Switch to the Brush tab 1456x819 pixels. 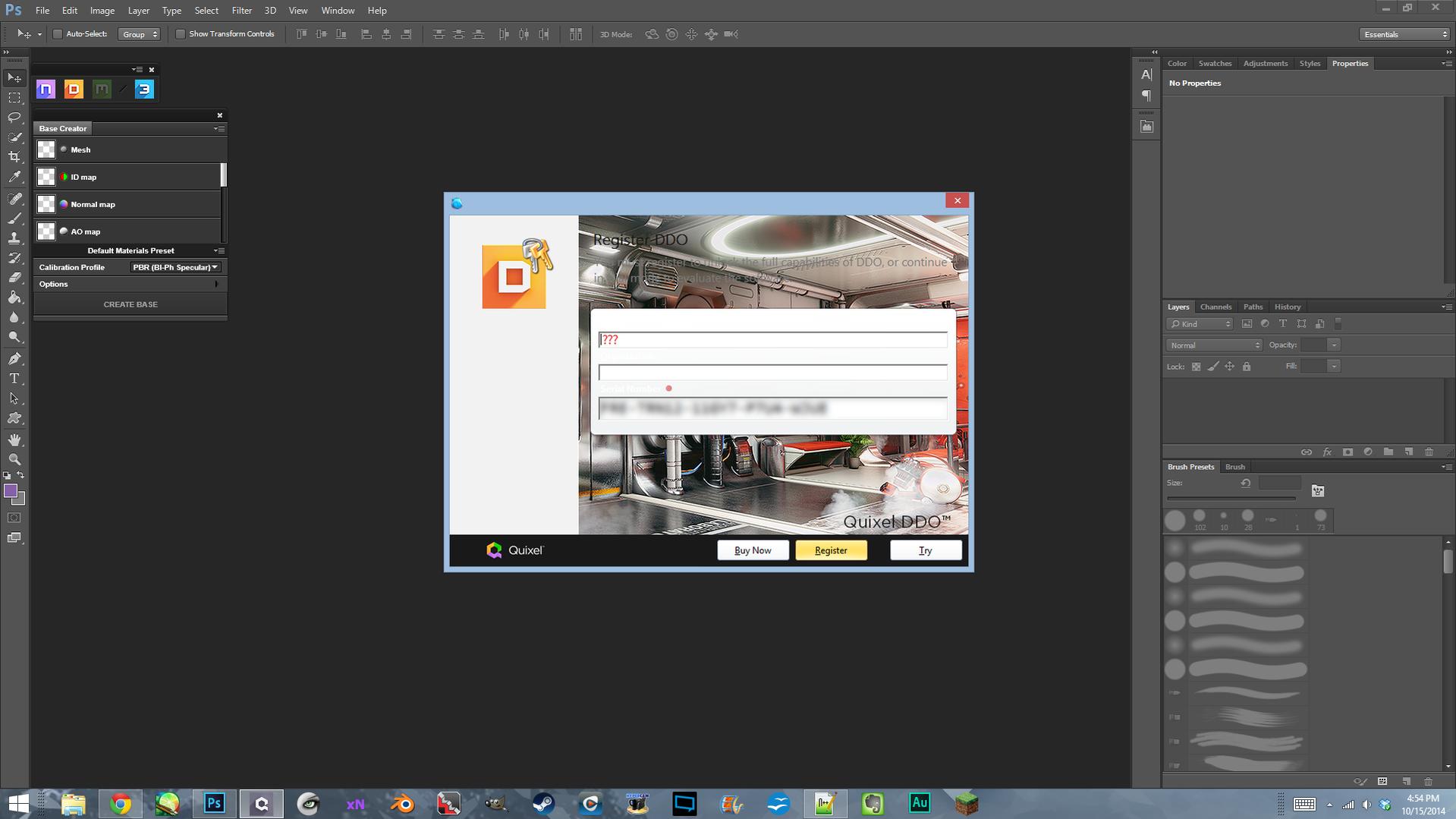tap(1234, 467)
